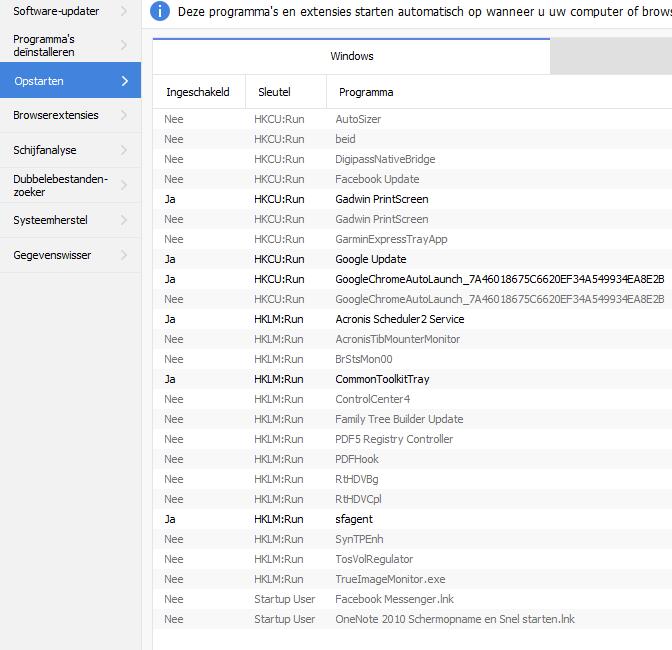Click the Programma column header
Image resolution: width=672 pixels, height=650 pixels.
(x=366, y=92)
